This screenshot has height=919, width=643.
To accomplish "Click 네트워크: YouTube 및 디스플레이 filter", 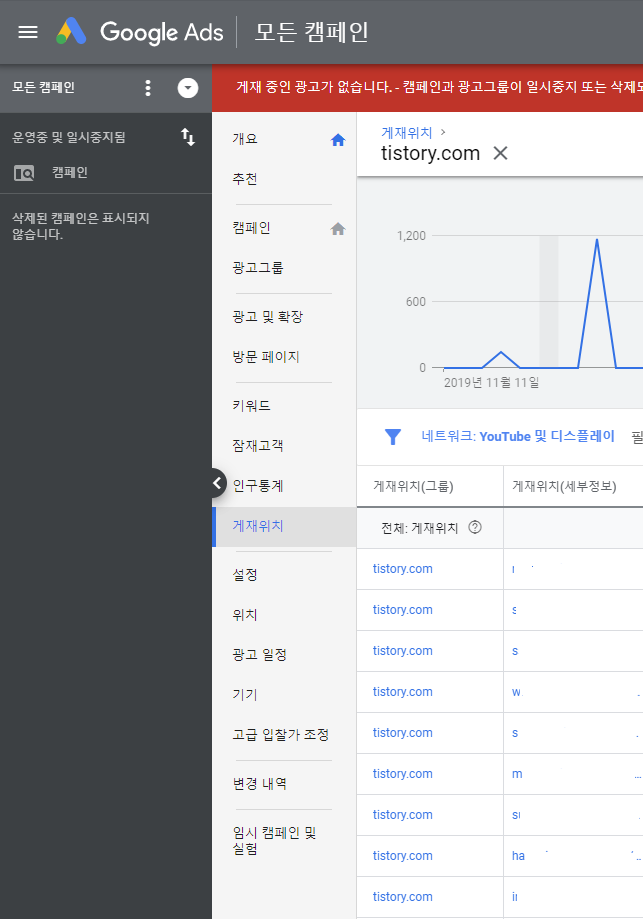I will pyautogui.click(x=518, y=437).
